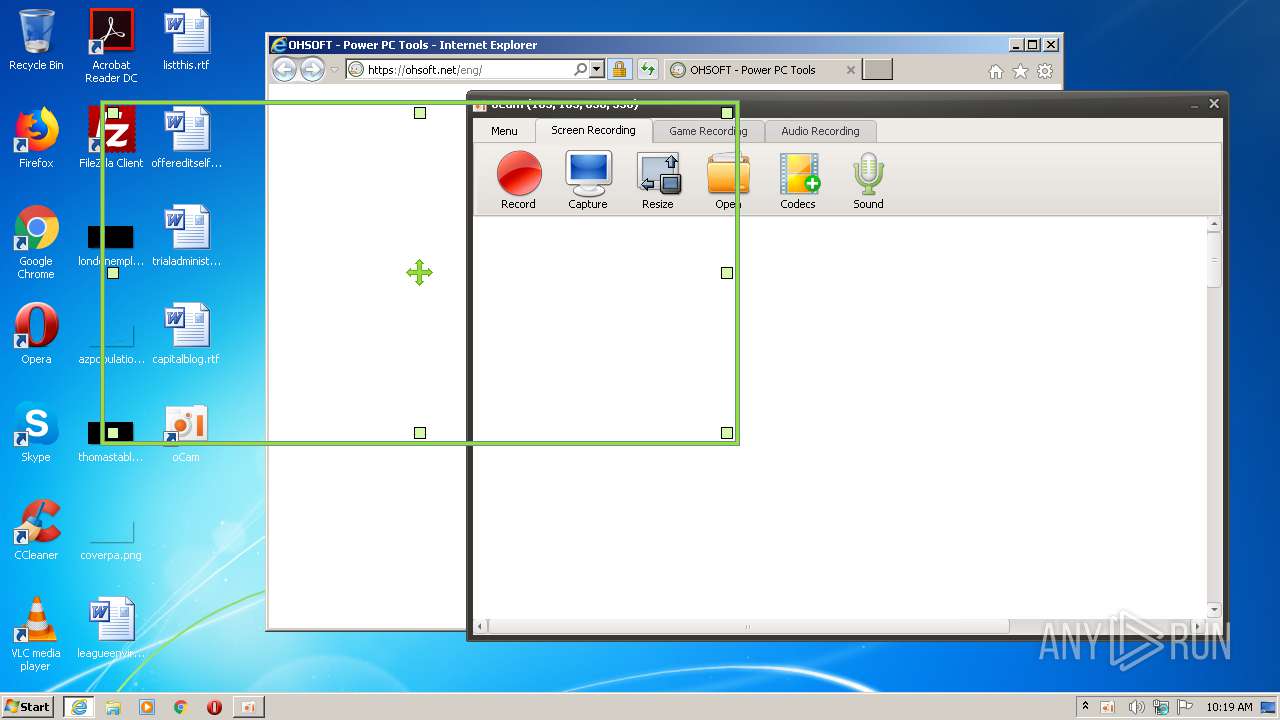Click the search magnifier in the address bar
Screen dimensions: 1280x720
point(580,70)
